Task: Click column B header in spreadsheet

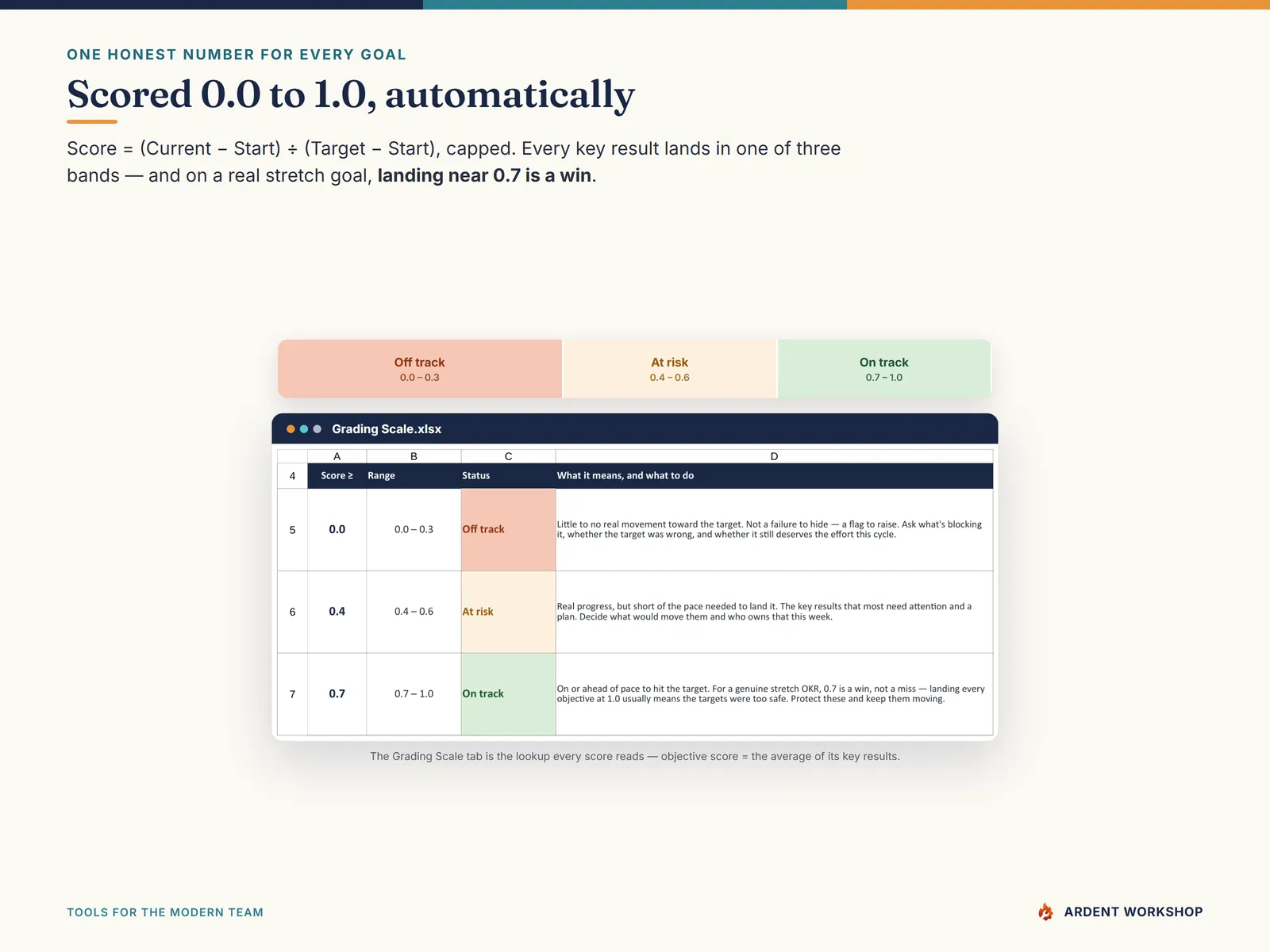Action: [x=414, y=456]
